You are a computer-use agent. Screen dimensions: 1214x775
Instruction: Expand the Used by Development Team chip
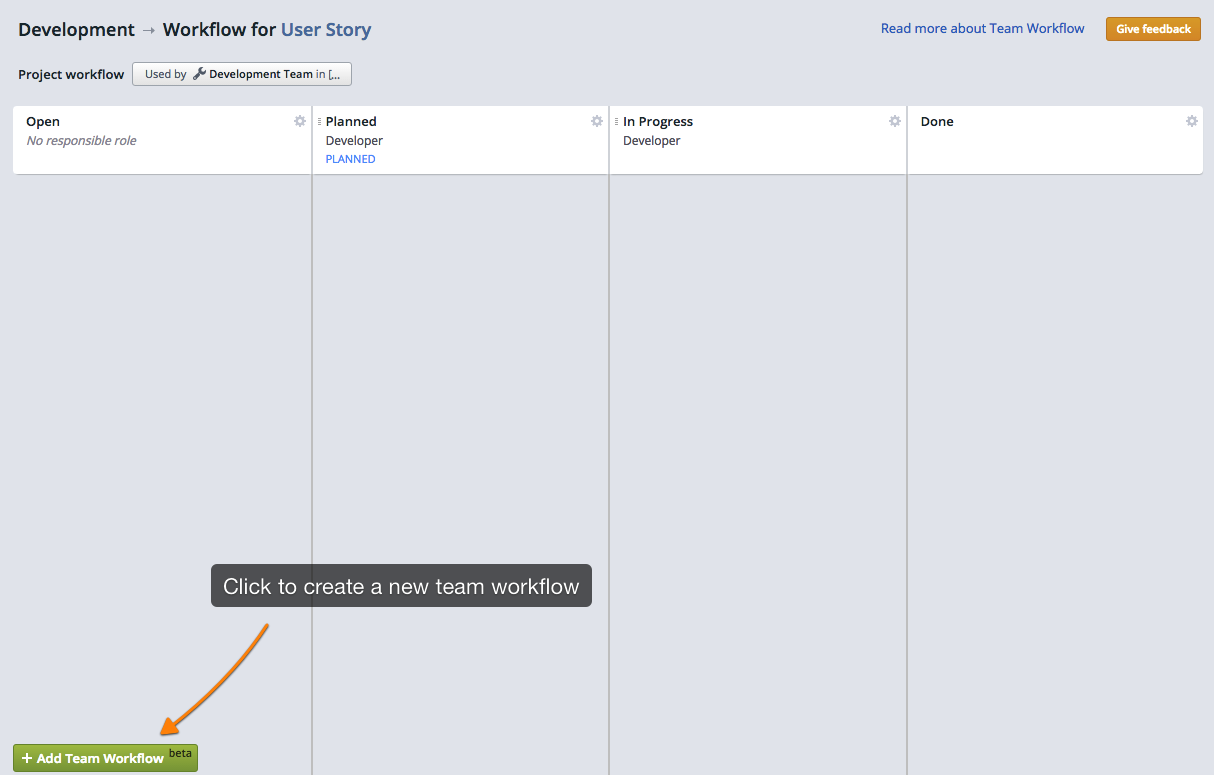pos(242,74)
